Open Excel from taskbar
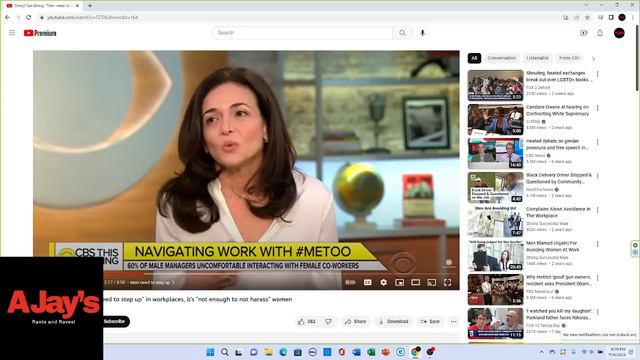This screenshot has height=360, width=640. [371, 352]
